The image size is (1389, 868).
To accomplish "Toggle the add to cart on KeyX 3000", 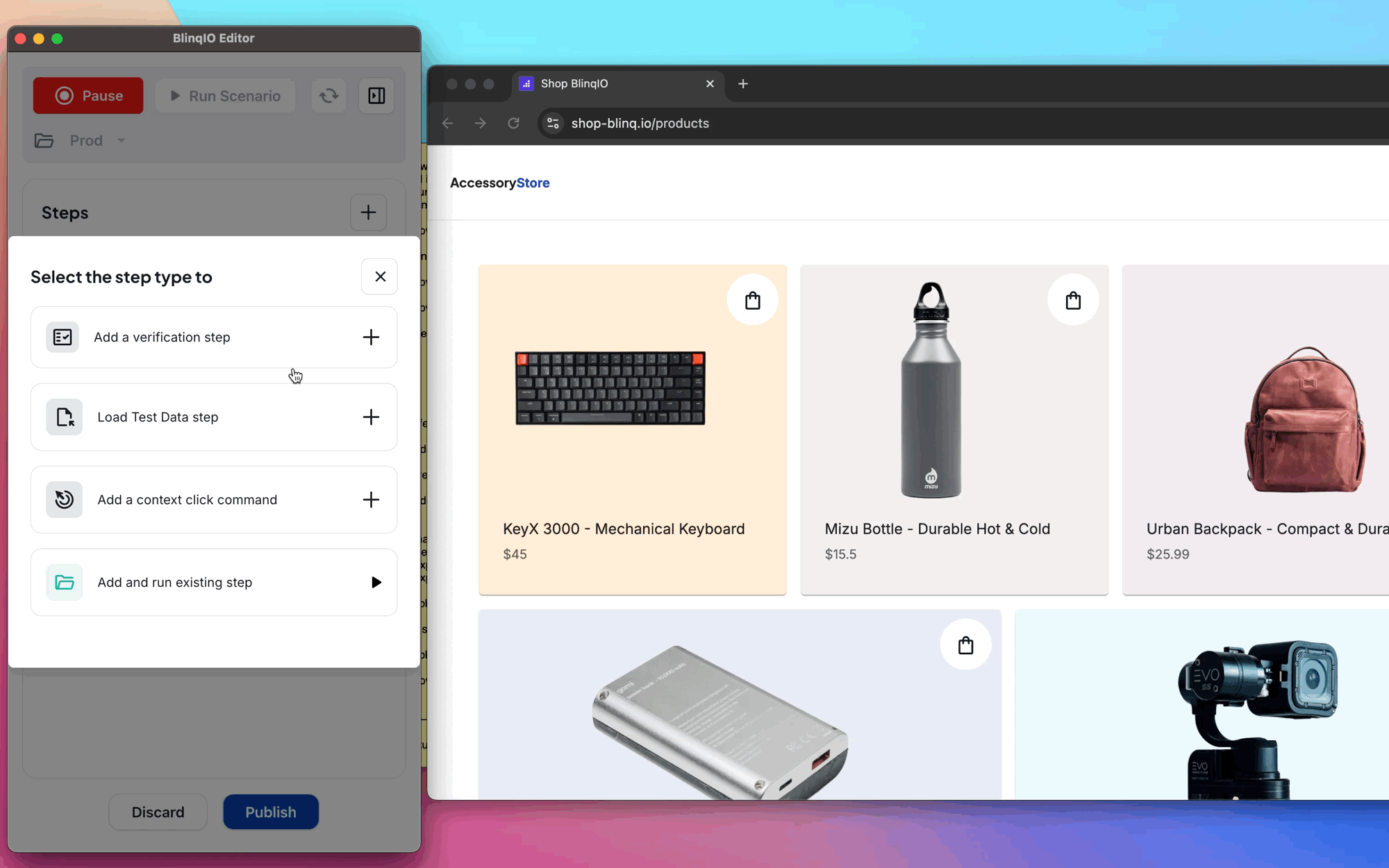I will [752, 301].
